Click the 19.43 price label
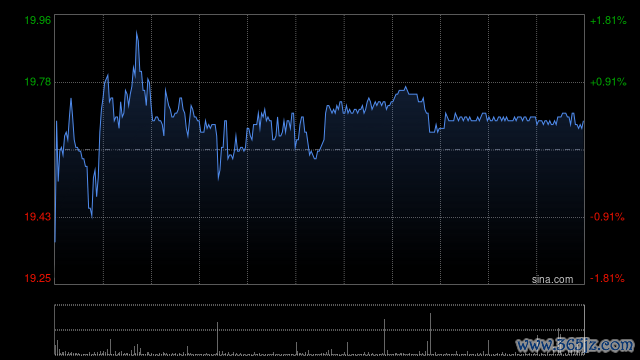Image resolution: width=640 pixels, height=360 pixels. (38, 217)
